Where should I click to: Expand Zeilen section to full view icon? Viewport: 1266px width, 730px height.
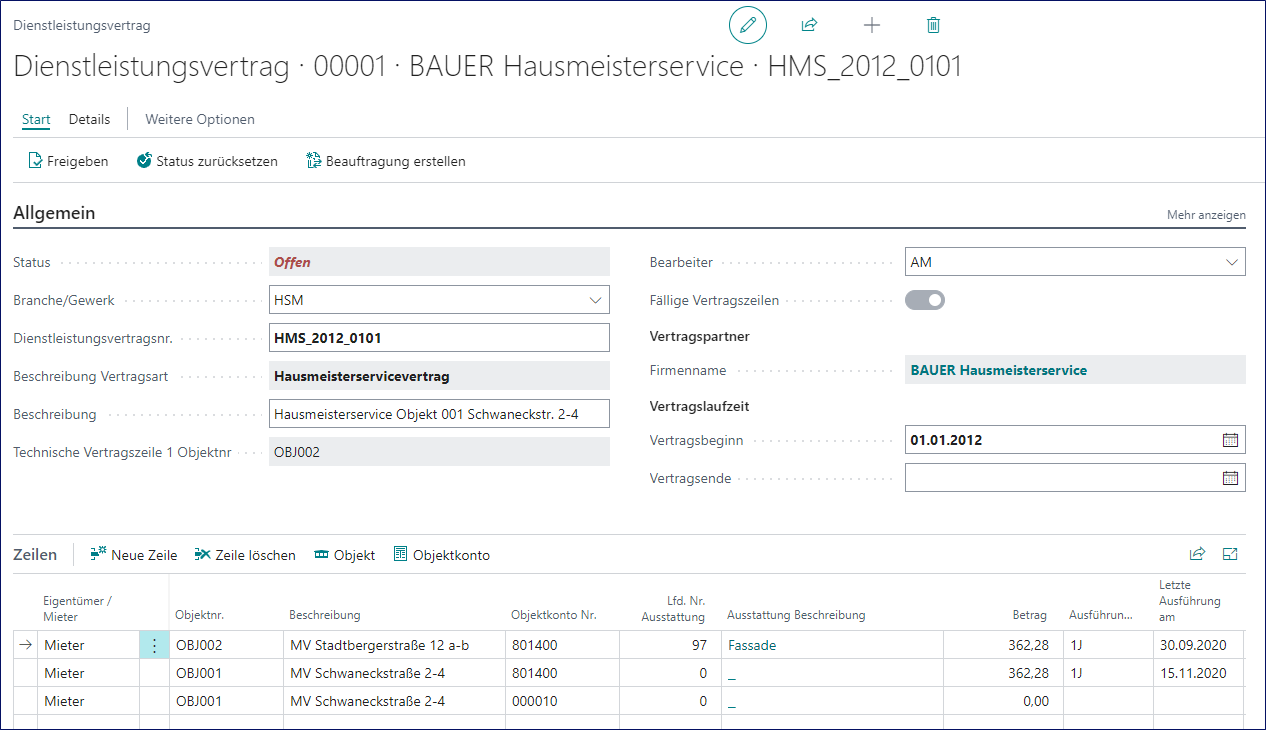click(1230, 554)
